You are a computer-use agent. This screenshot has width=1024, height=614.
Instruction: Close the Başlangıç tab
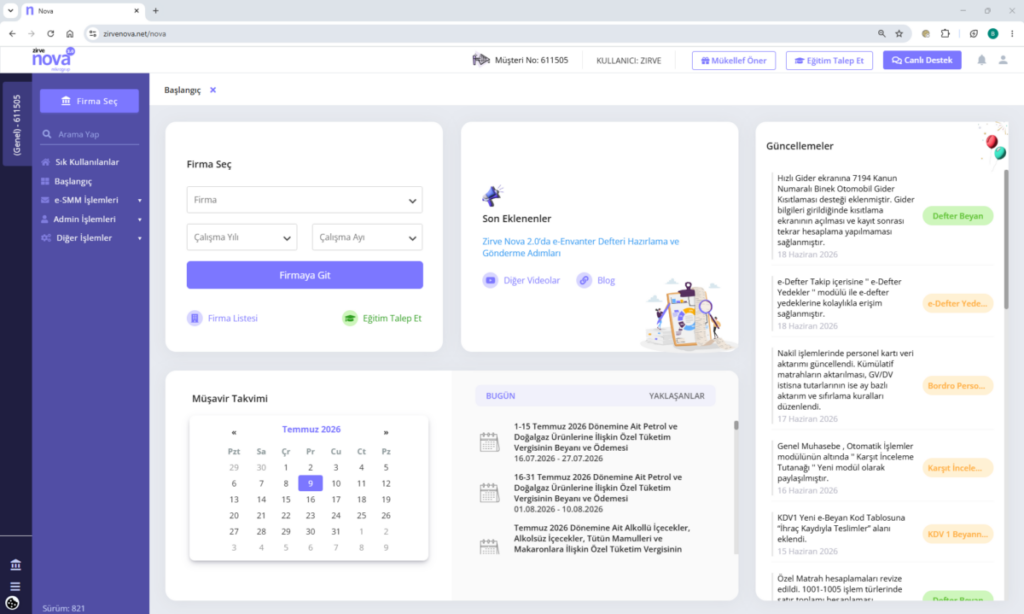coord(213,90)
